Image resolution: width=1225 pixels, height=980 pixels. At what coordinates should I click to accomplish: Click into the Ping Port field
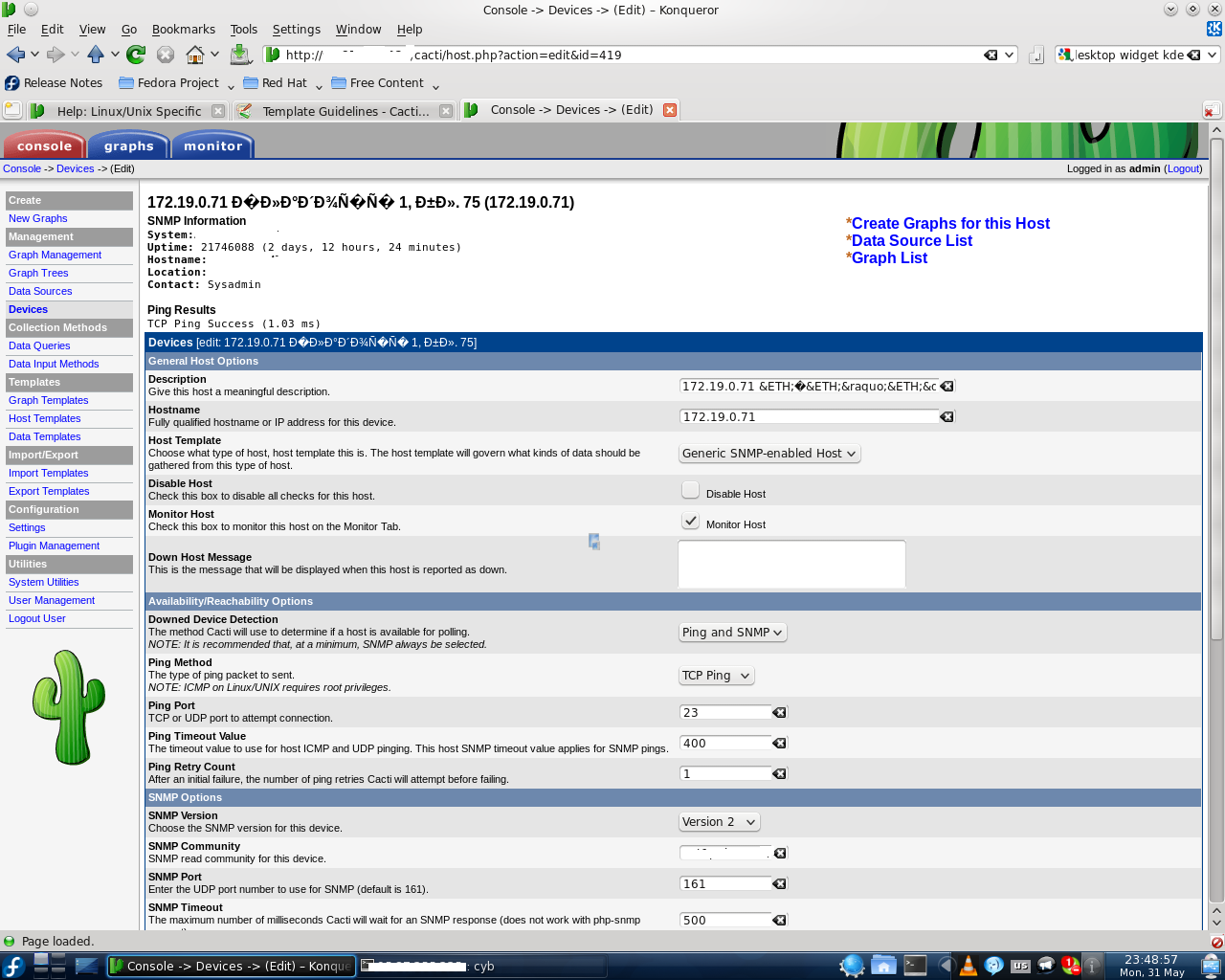pyautogui.click(x=725, y=712)
